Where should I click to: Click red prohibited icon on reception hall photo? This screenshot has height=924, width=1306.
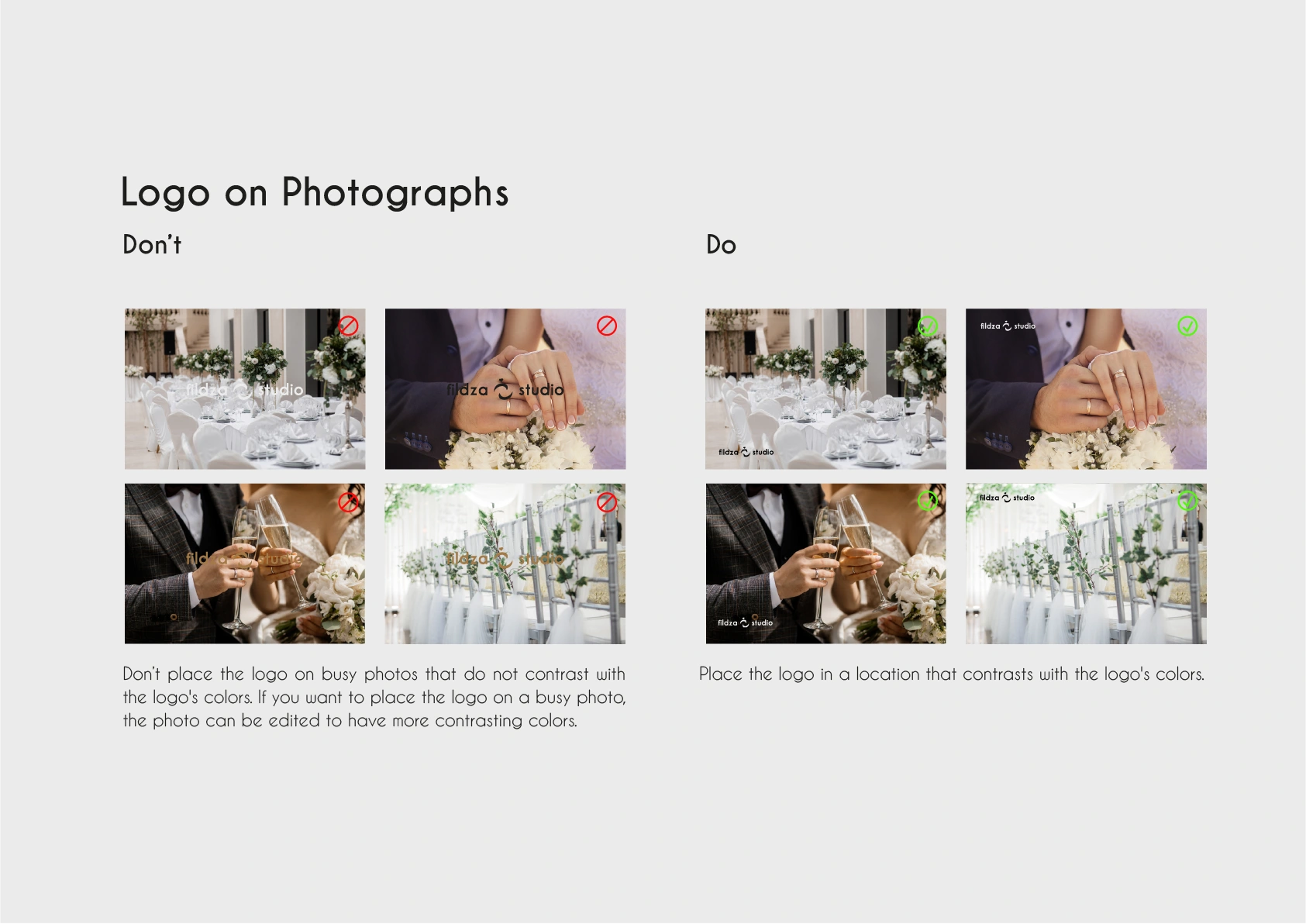pyautogui.click(x=349, y=326)
